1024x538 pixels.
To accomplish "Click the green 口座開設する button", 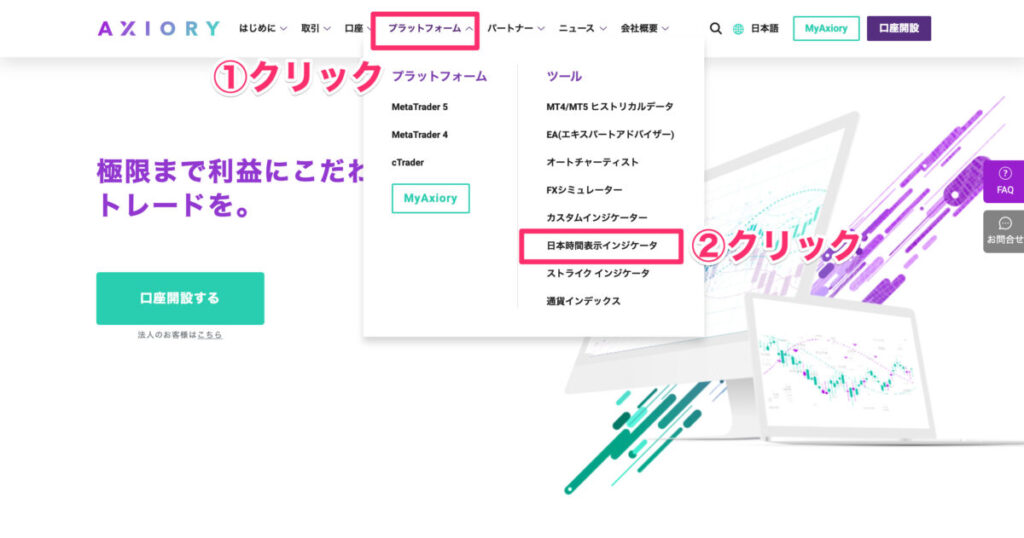I will pyautogui.click(x=180, y=298).
